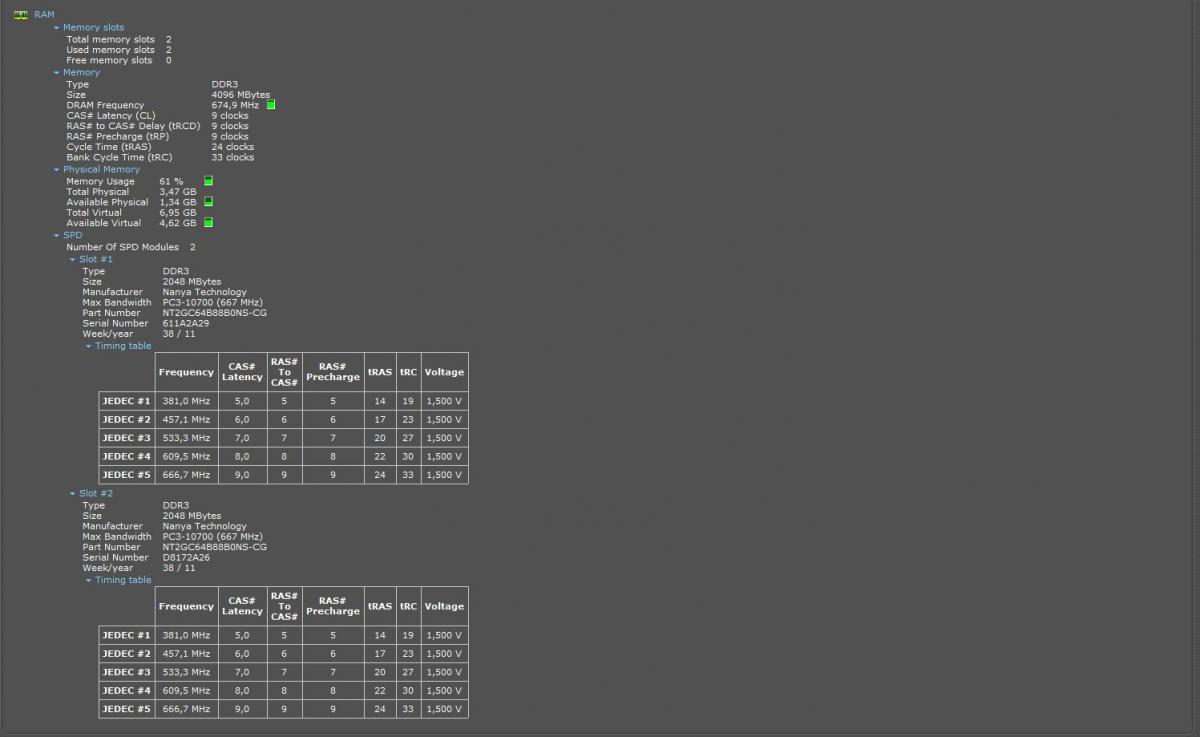Viewport: 1200px width, 737px height.
Task: Click tRC header in Slot #2 timing table
Action: pyautogui.click(x=408, y=606)
